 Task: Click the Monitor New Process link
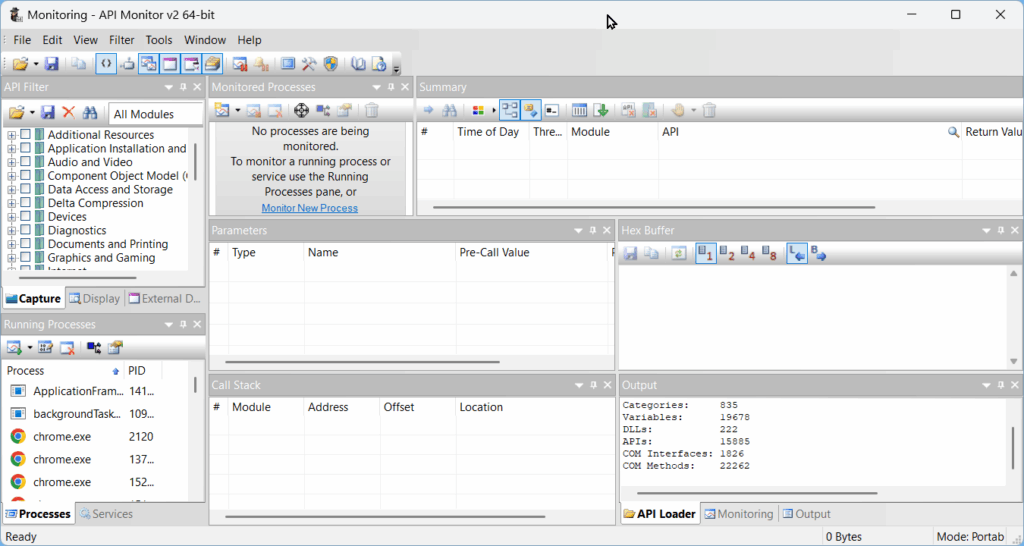pyautogui.click(x=310, y=208)
